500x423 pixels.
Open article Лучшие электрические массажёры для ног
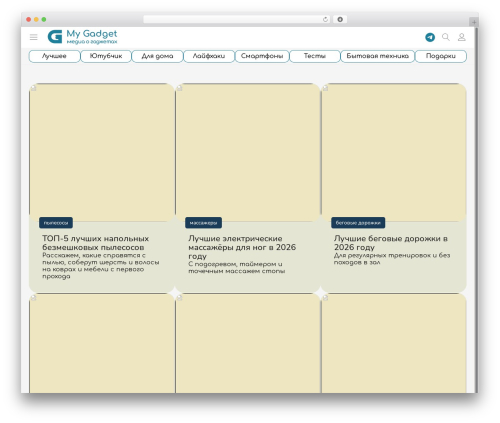click(x=242, y=247)
